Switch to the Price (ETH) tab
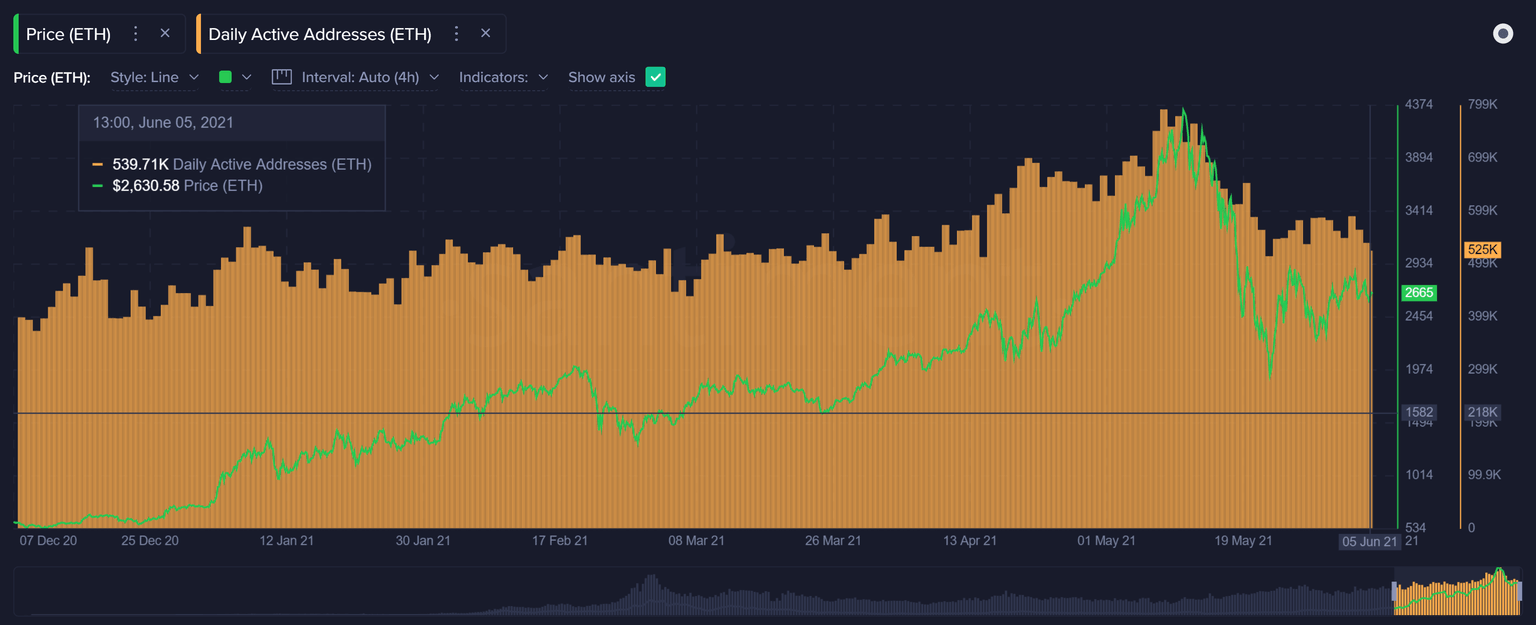The width and height of the screenshot is (1536, 625). pyautogui.click(x=68, y=33)
